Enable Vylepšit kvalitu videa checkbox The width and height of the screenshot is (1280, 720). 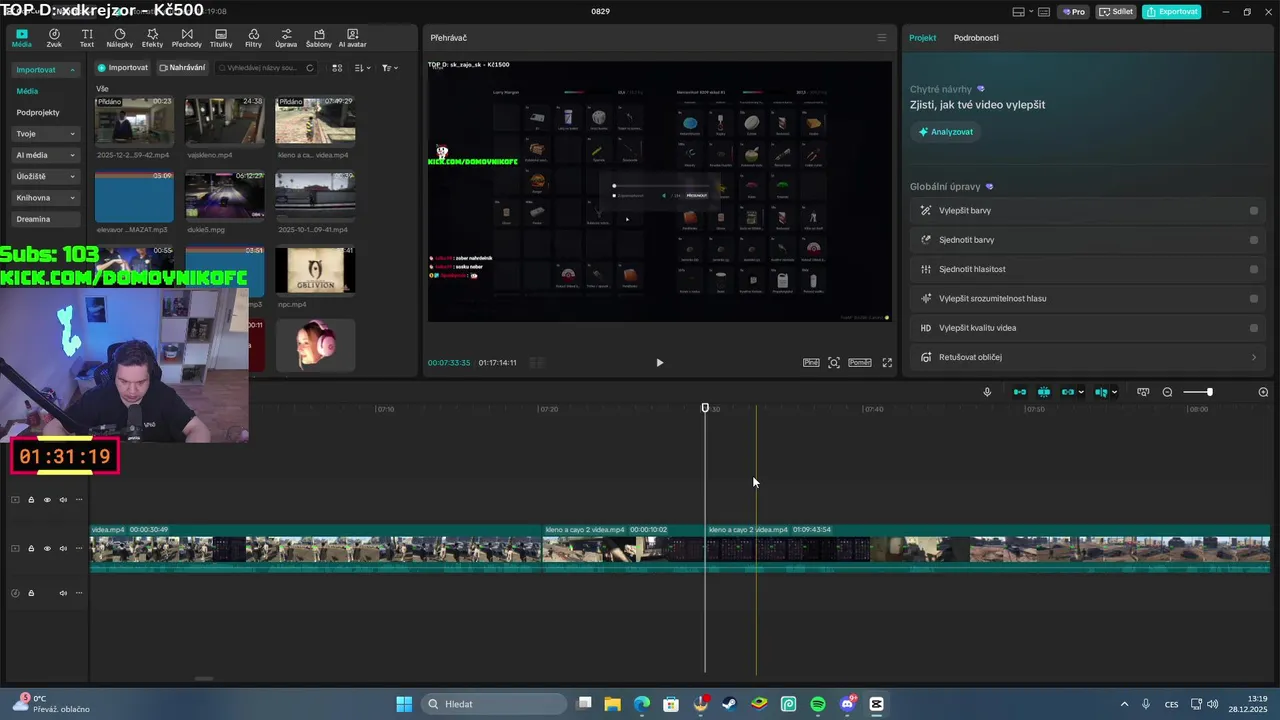click(1254, 328)
